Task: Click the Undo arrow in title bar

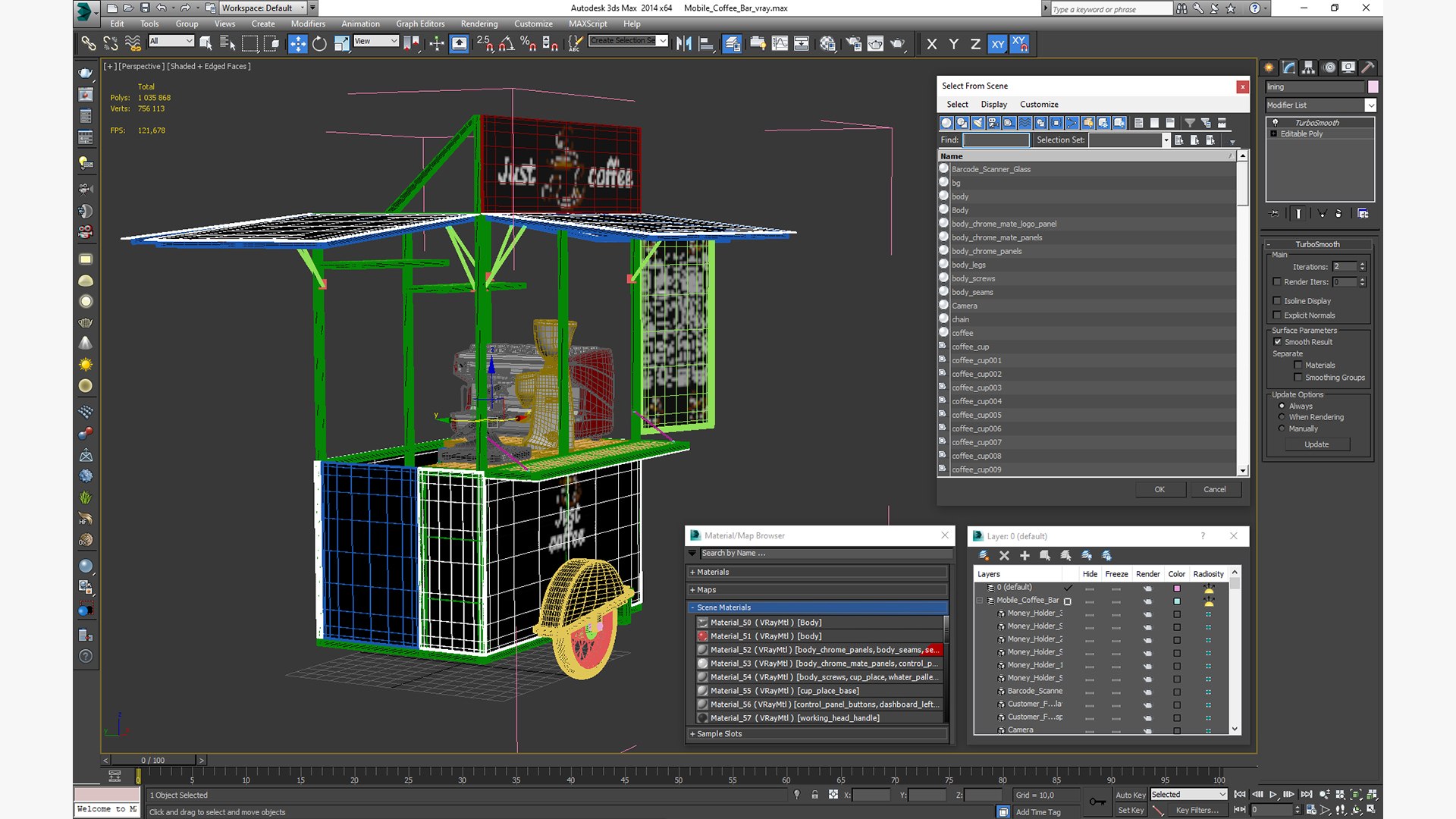Action: [x=162, y=8]
